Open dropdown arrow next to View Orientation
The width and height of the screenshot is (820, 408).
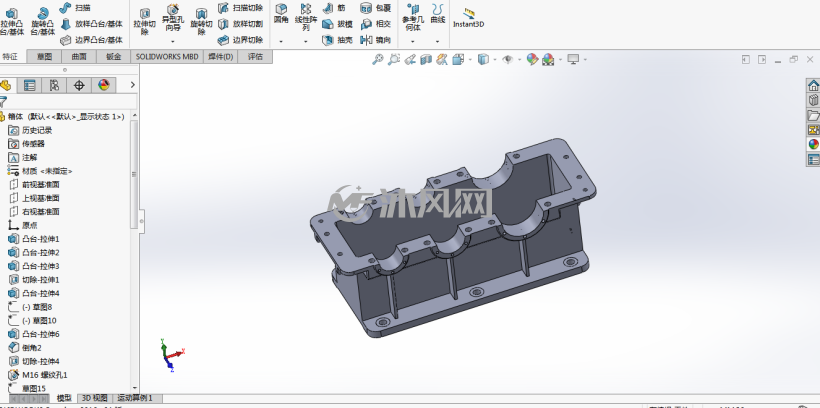[470, 60]
